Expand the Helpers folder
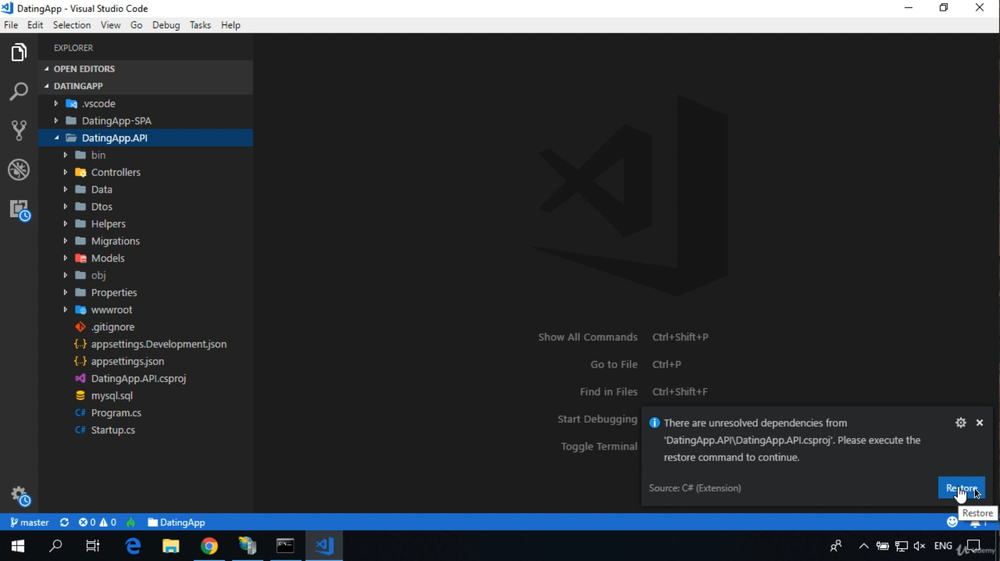 (145, 224)
